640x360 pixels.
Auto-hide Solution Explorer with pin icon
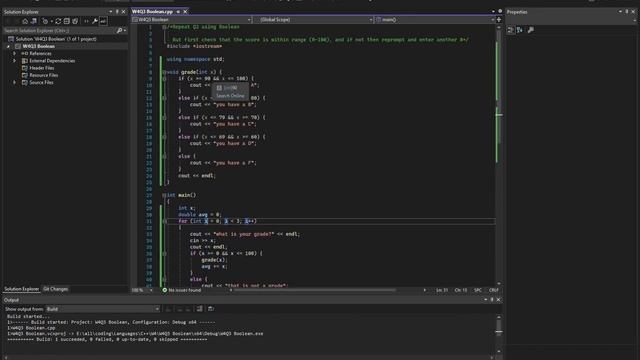point(117,12)
